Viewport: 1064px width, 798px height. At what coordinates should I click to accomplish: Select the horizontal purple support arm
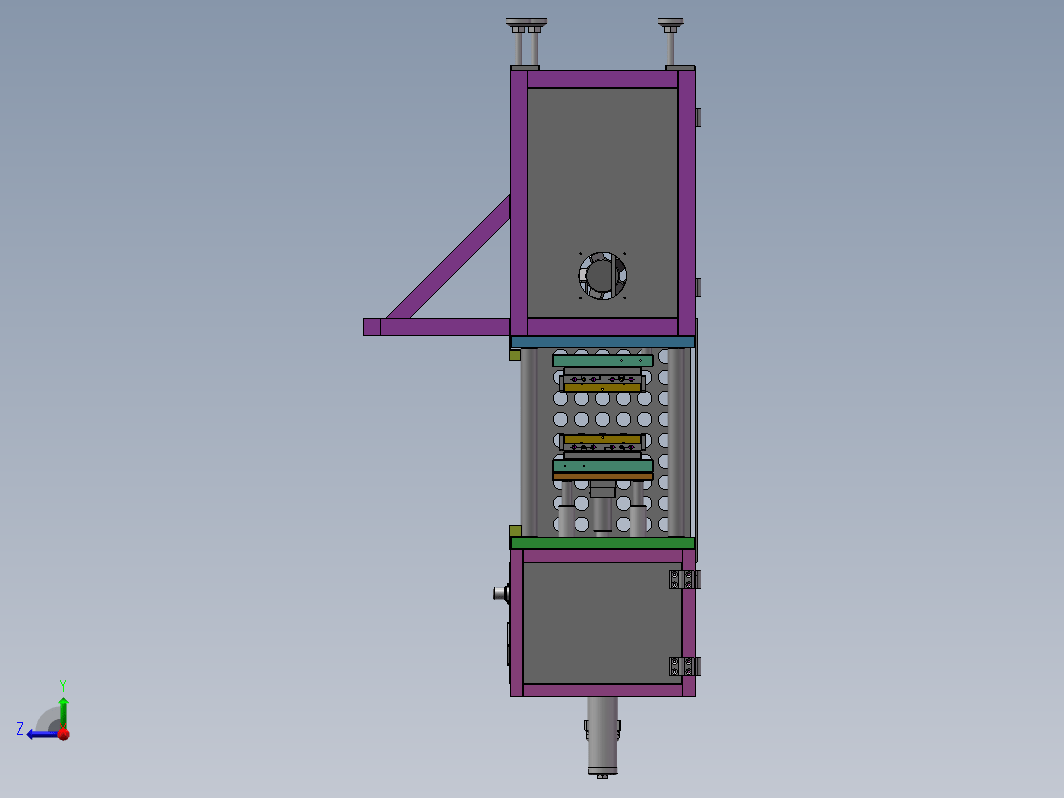437,327
